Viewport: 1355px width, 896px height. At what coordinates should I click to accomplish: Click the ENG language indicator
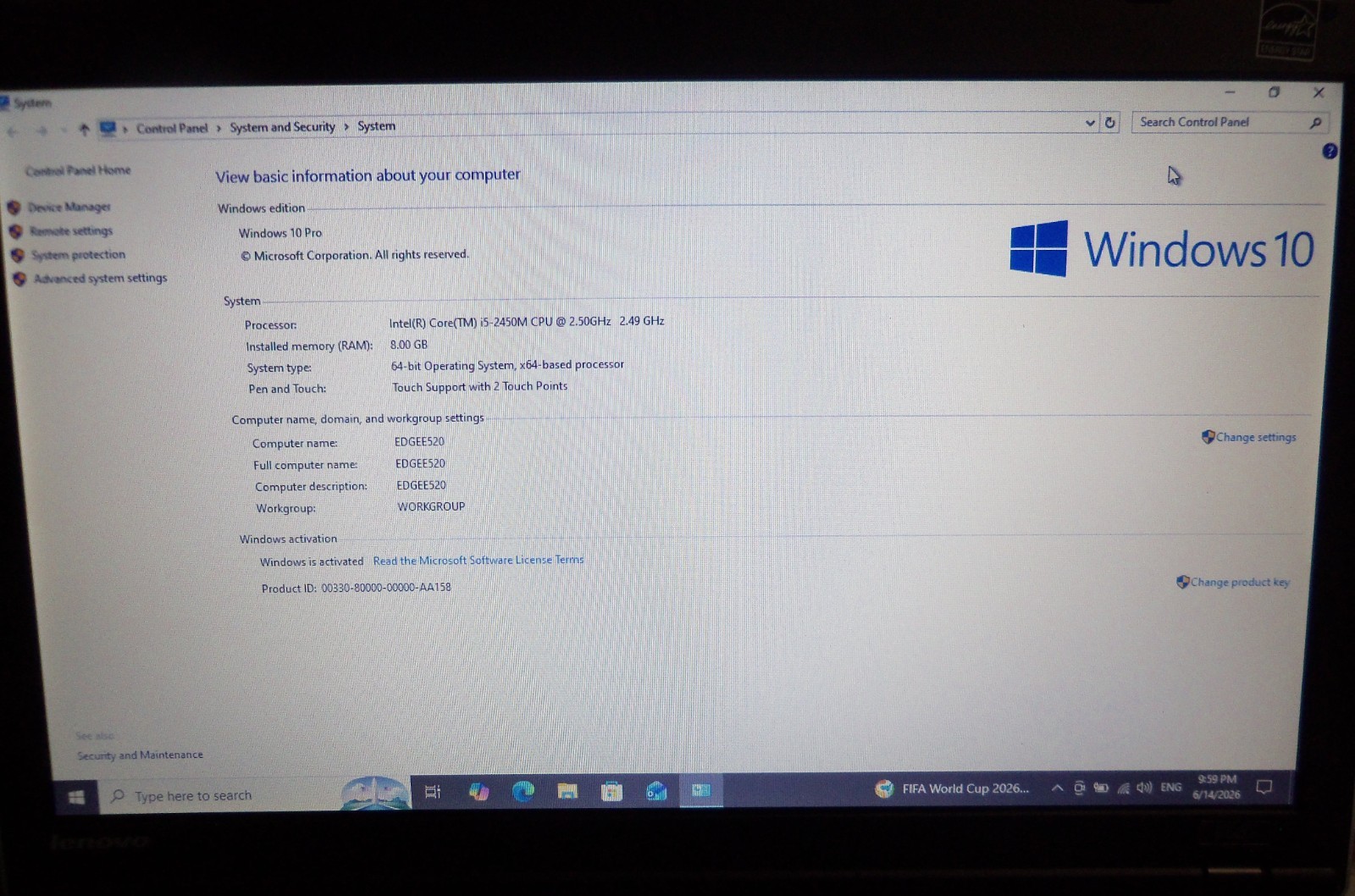[x=1171, y=787]
